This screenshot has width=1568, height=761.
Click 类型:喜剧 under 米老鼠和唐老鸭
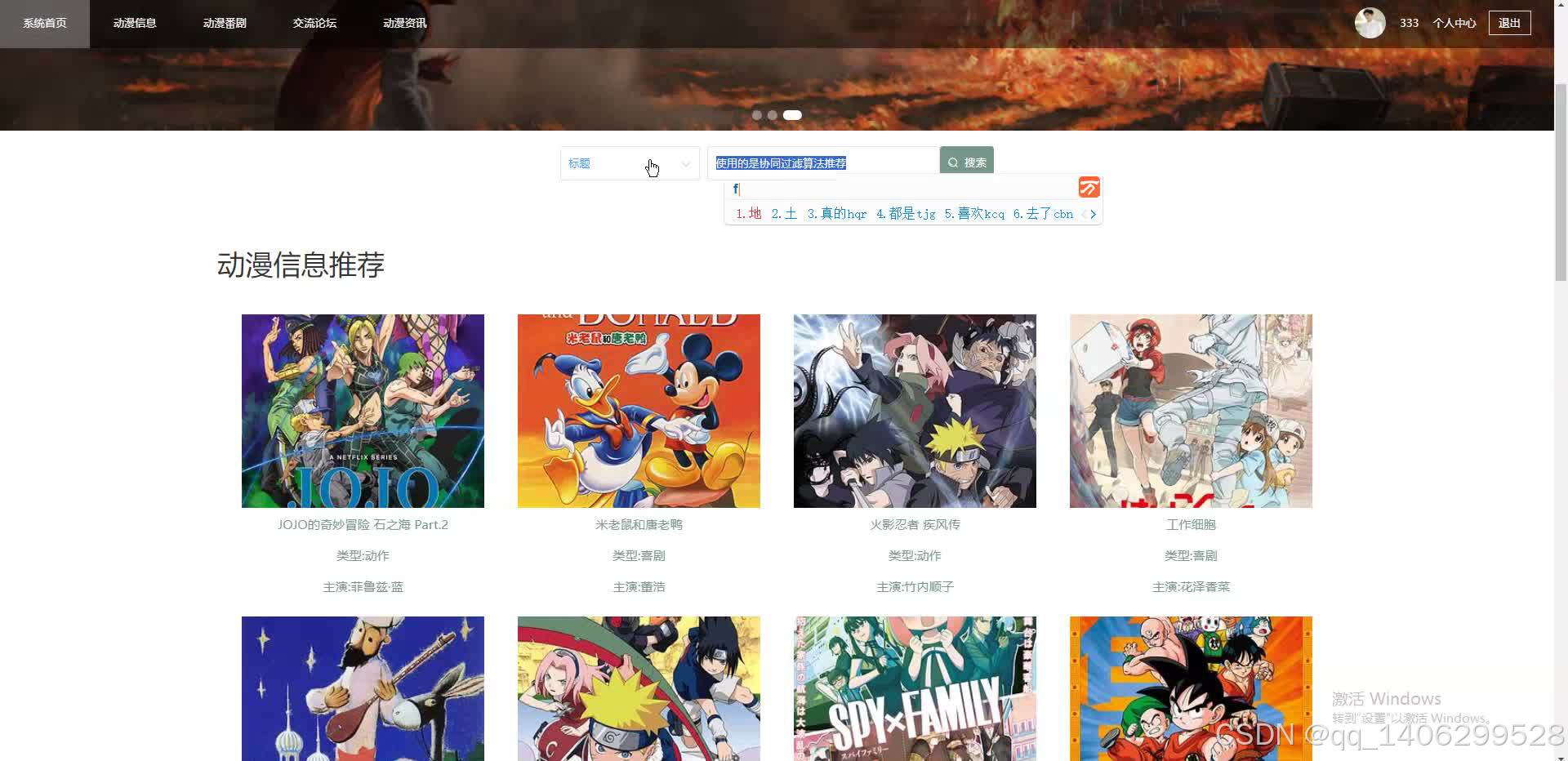pos(639,556)
